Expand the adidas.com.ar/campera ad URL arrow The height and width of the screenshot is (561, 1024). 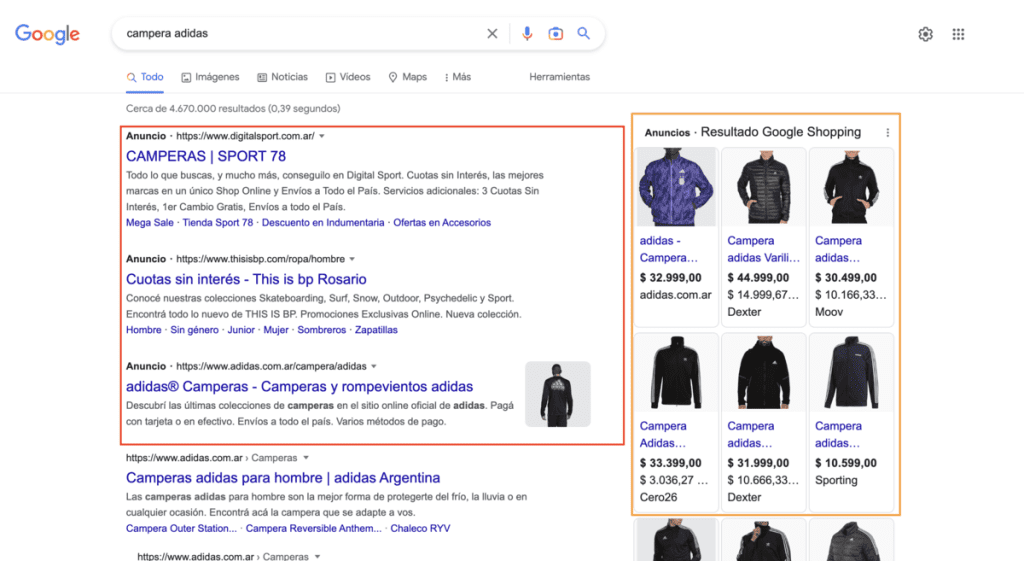click(x=374, y=366)
